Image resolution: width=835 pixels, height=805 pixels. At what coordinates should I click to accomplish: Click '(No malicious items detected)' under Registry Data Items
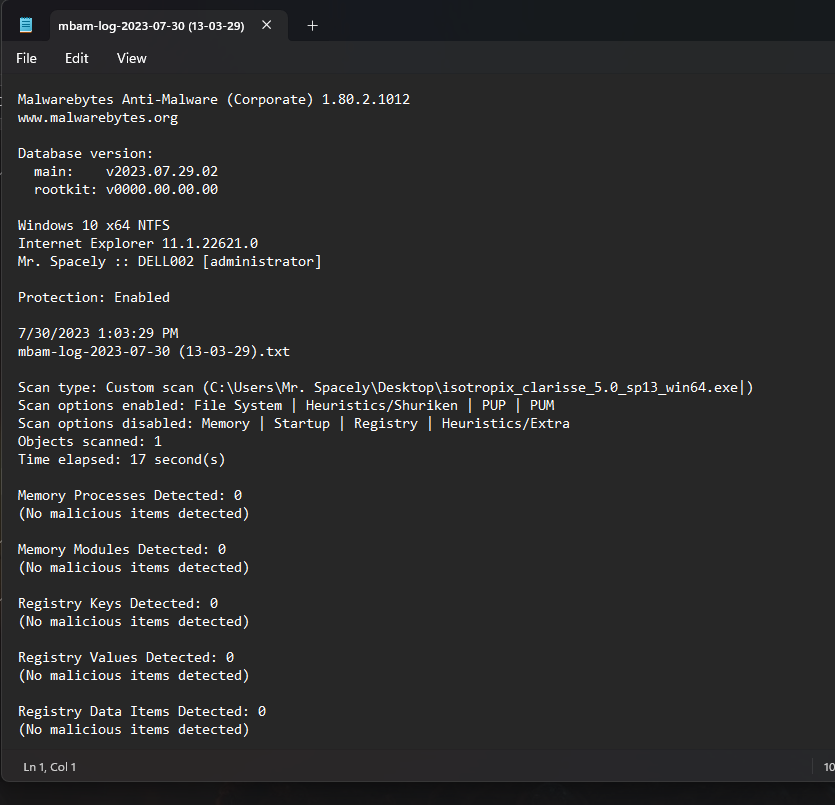tap(134, 729)
